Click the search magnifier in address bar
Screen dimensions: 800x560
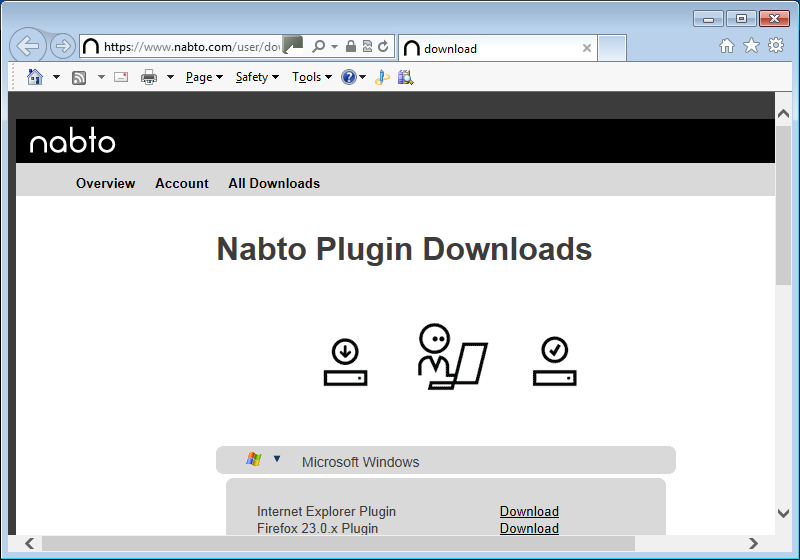click(x=318, y=46)
